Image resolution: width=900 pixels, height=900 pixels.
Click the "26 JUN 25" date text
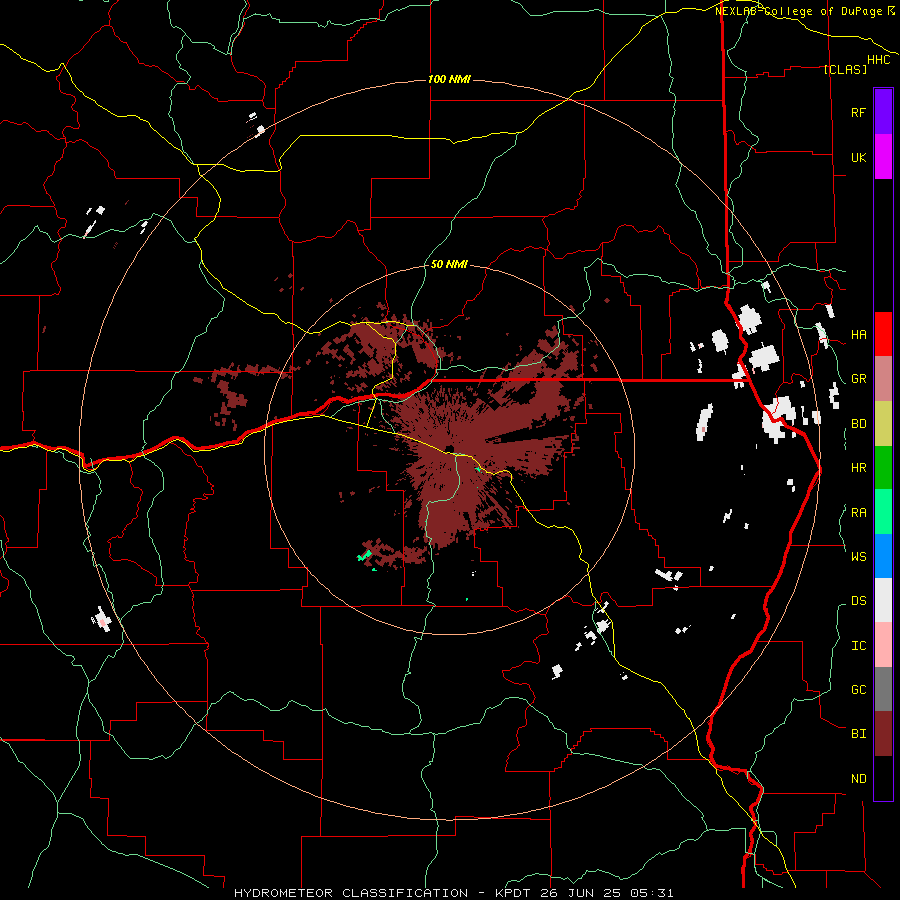pos(580,893)
